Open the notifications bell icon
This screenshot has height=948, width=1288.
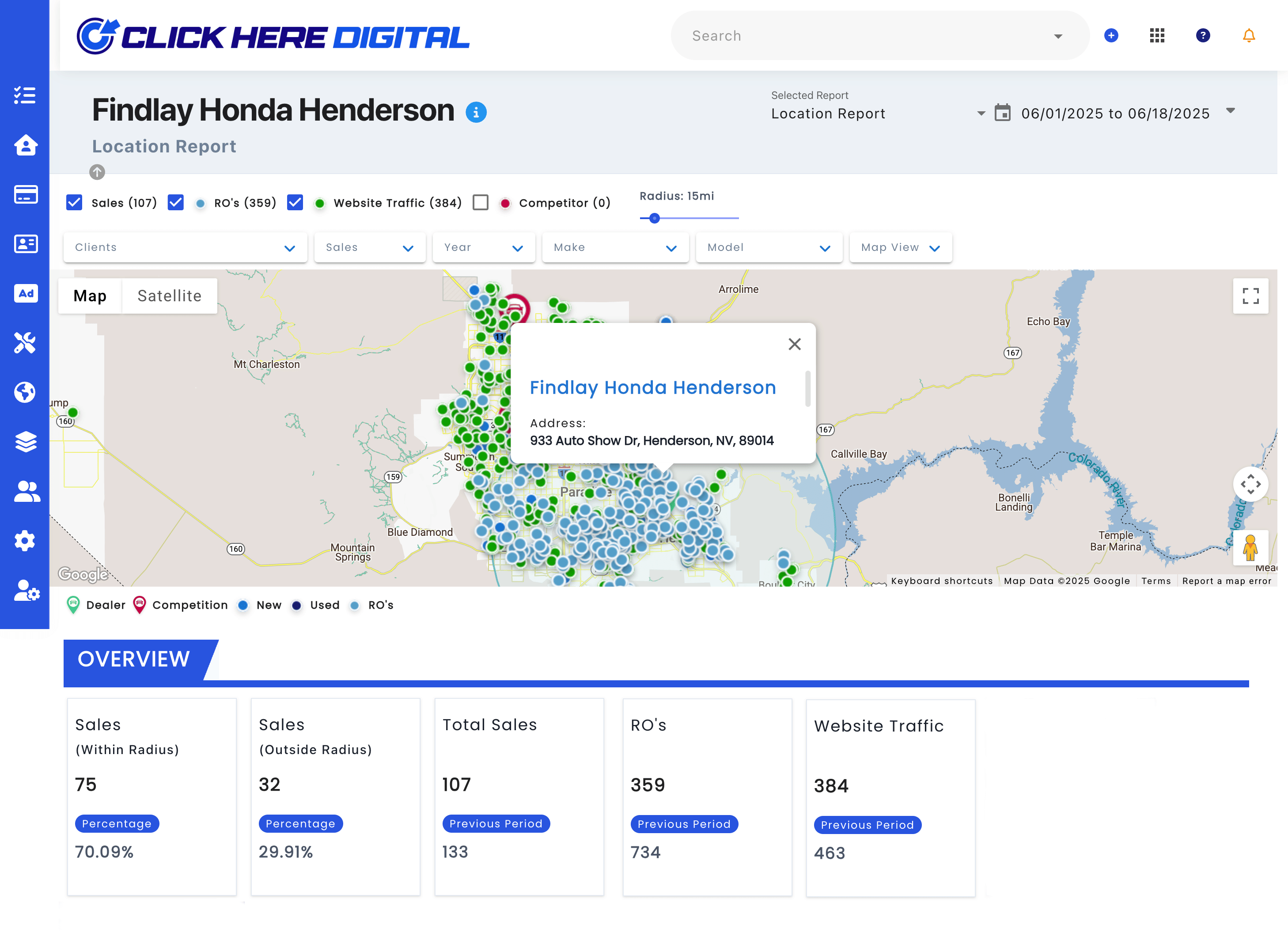pos(1248,36)
